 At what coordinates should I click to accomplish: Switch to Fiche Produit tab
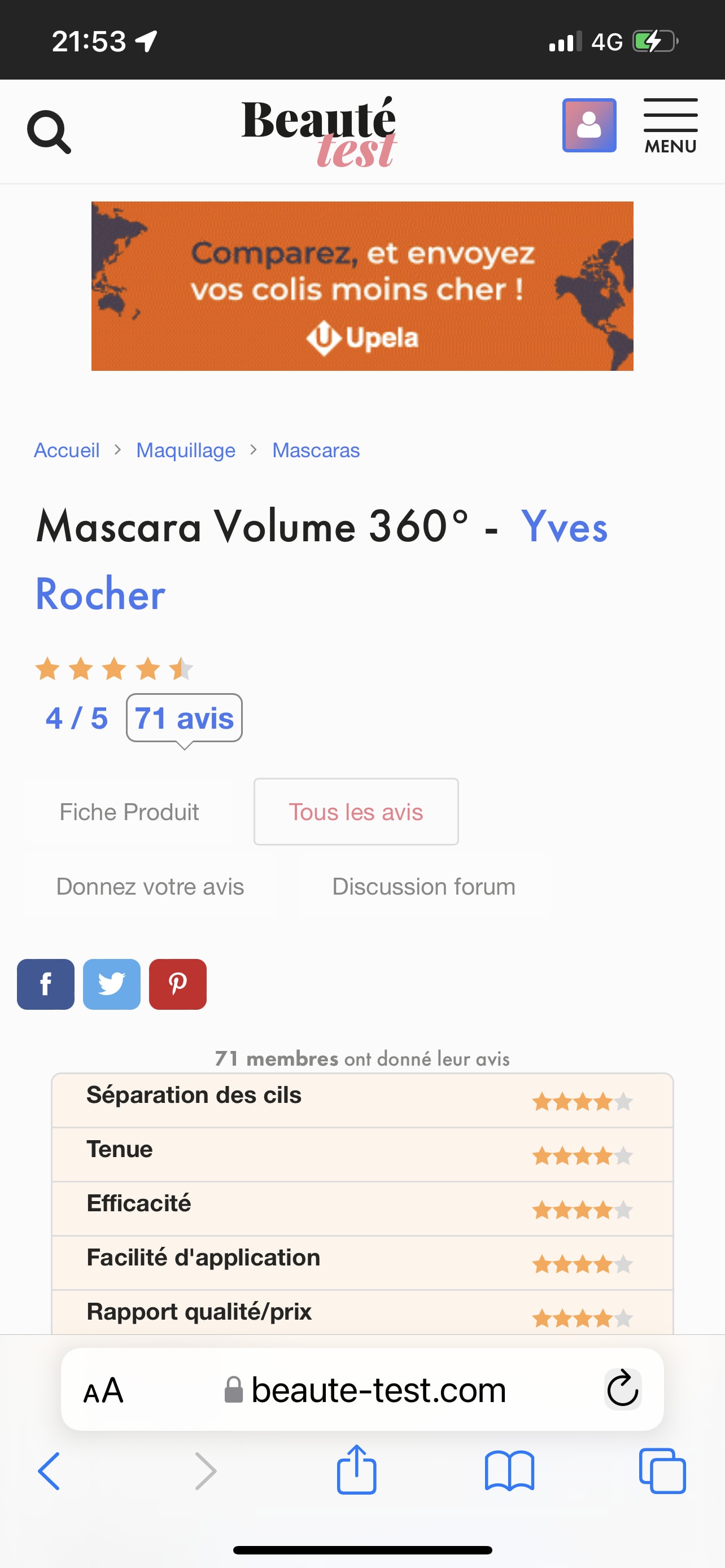(x=129, y=812)
